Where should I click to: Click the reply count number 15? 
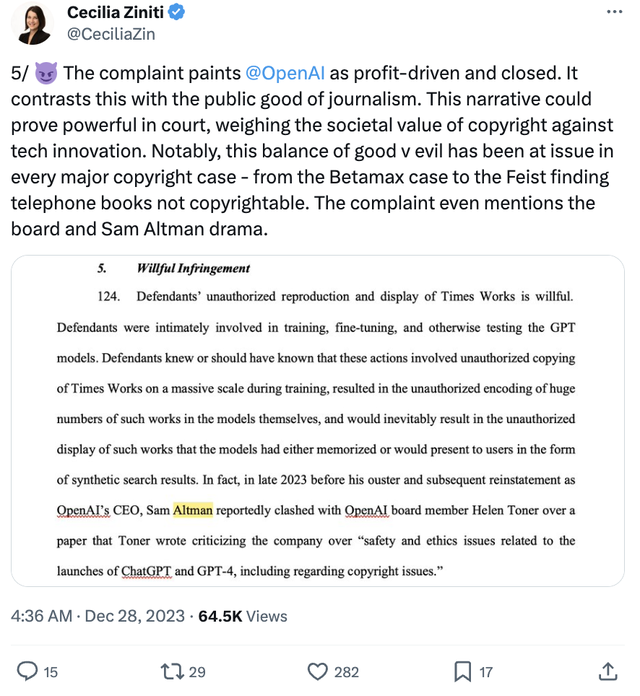tap(50, 672)
